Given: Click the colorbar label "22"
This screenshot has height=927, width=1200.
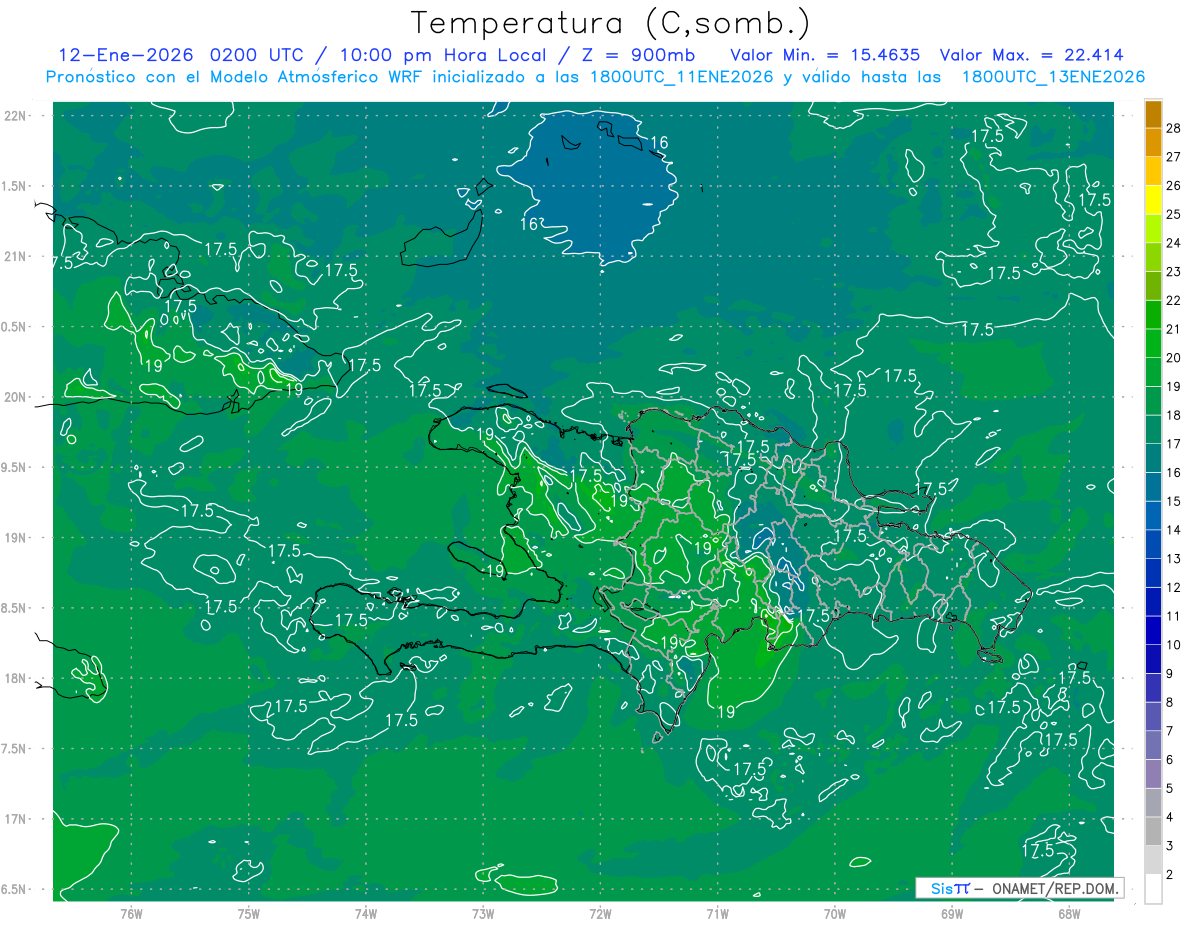Looking at the screenshot, I should [1174, 300].
